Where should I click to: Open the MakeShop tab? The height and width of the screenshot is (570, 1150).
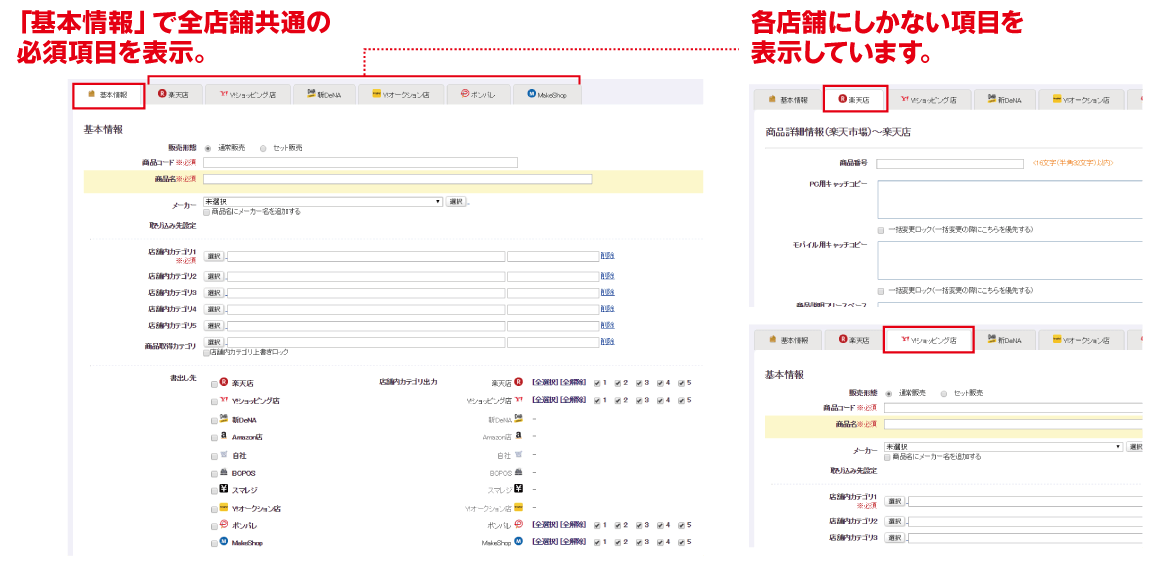pos(546,95)
